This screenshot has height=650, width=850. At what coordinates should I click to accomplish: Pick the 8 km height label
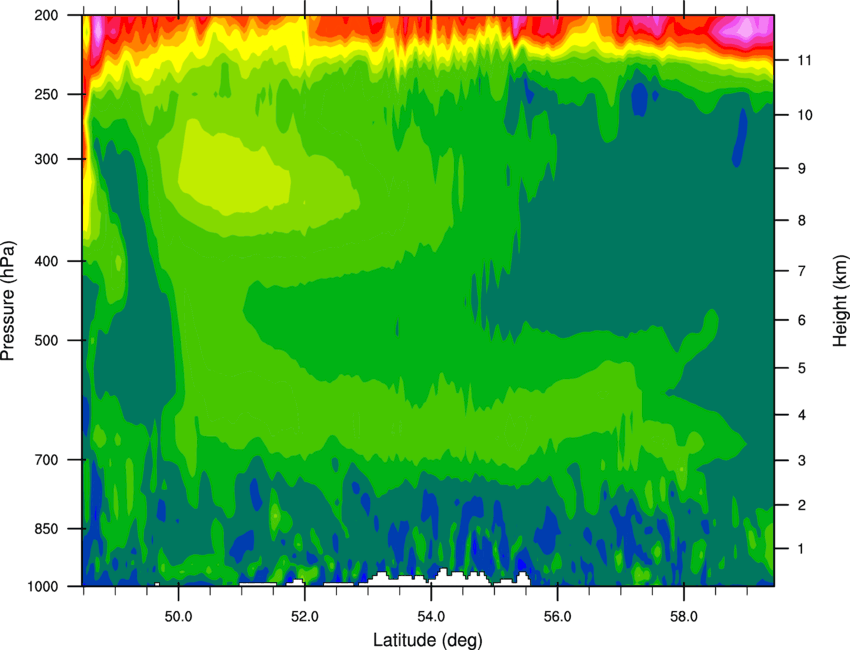point(802,221)
